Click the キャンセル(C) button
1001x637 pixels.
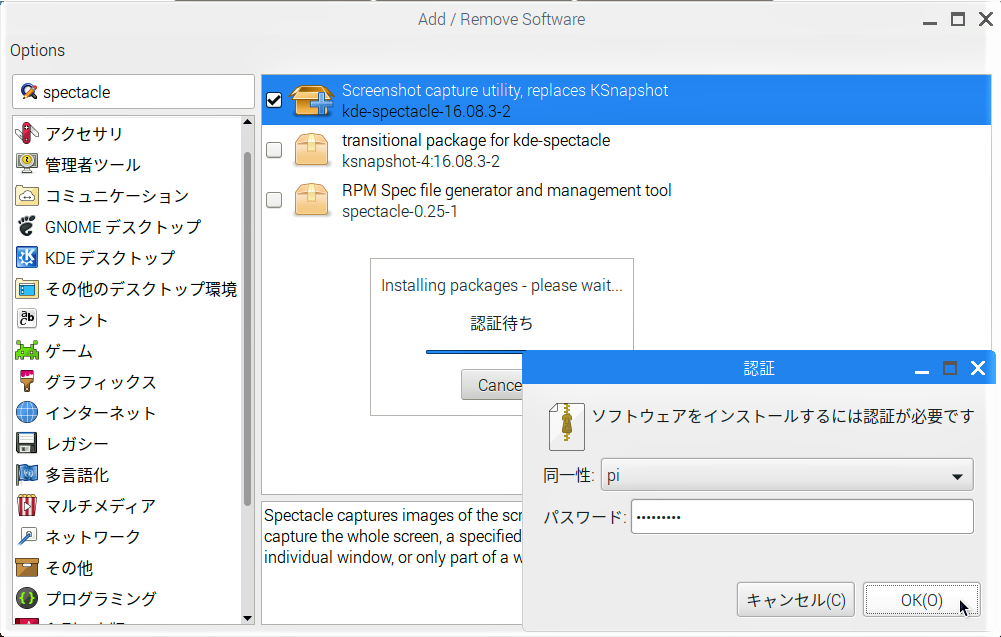pos(795,600)
